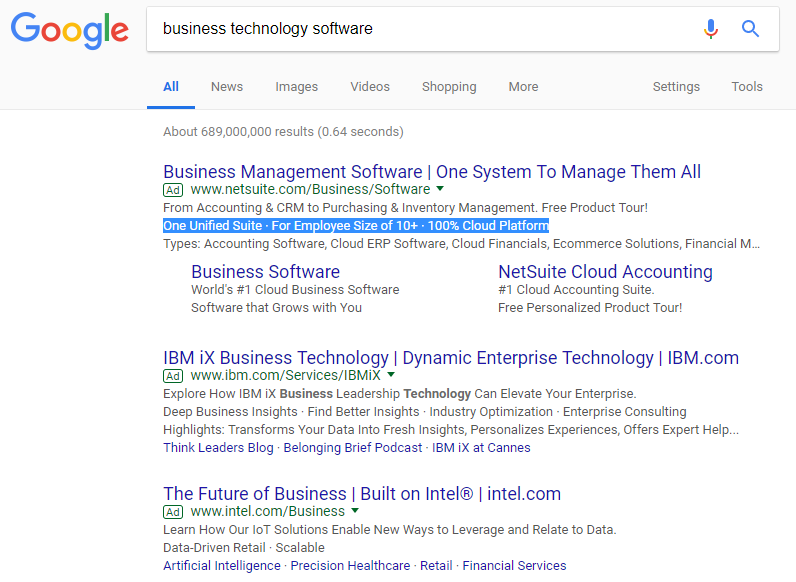Open the search Tools options
Image resolution: width=796 pixels, height=582 pixels.
tap(747, 87)
